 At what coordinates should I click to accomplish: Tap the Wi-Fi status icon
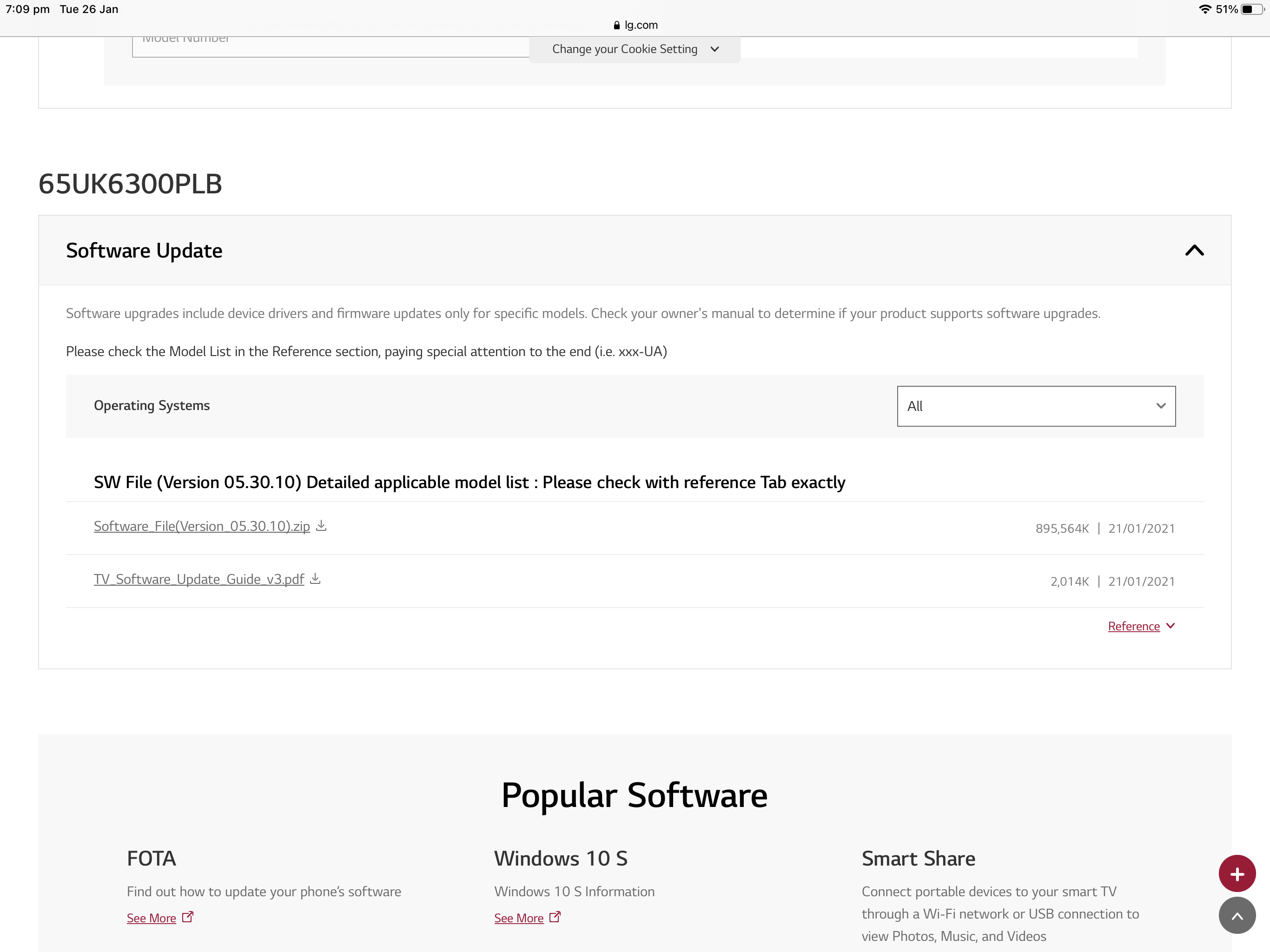pos(1204,9)
